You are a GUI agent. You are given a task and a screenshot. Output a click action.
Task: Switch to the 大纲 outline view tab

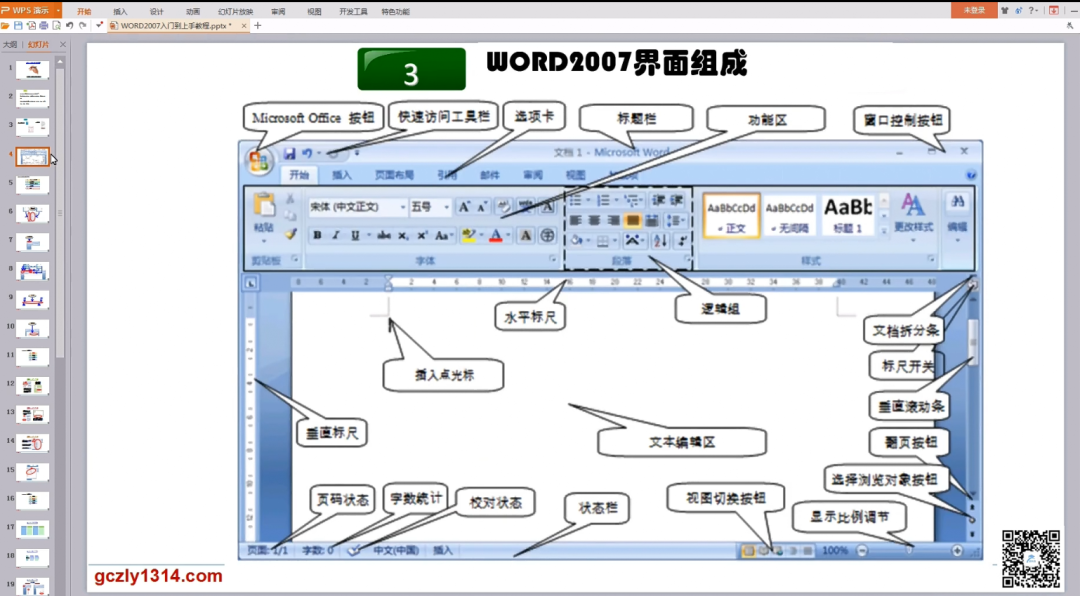pyautogui.click(x=10, y=45)
